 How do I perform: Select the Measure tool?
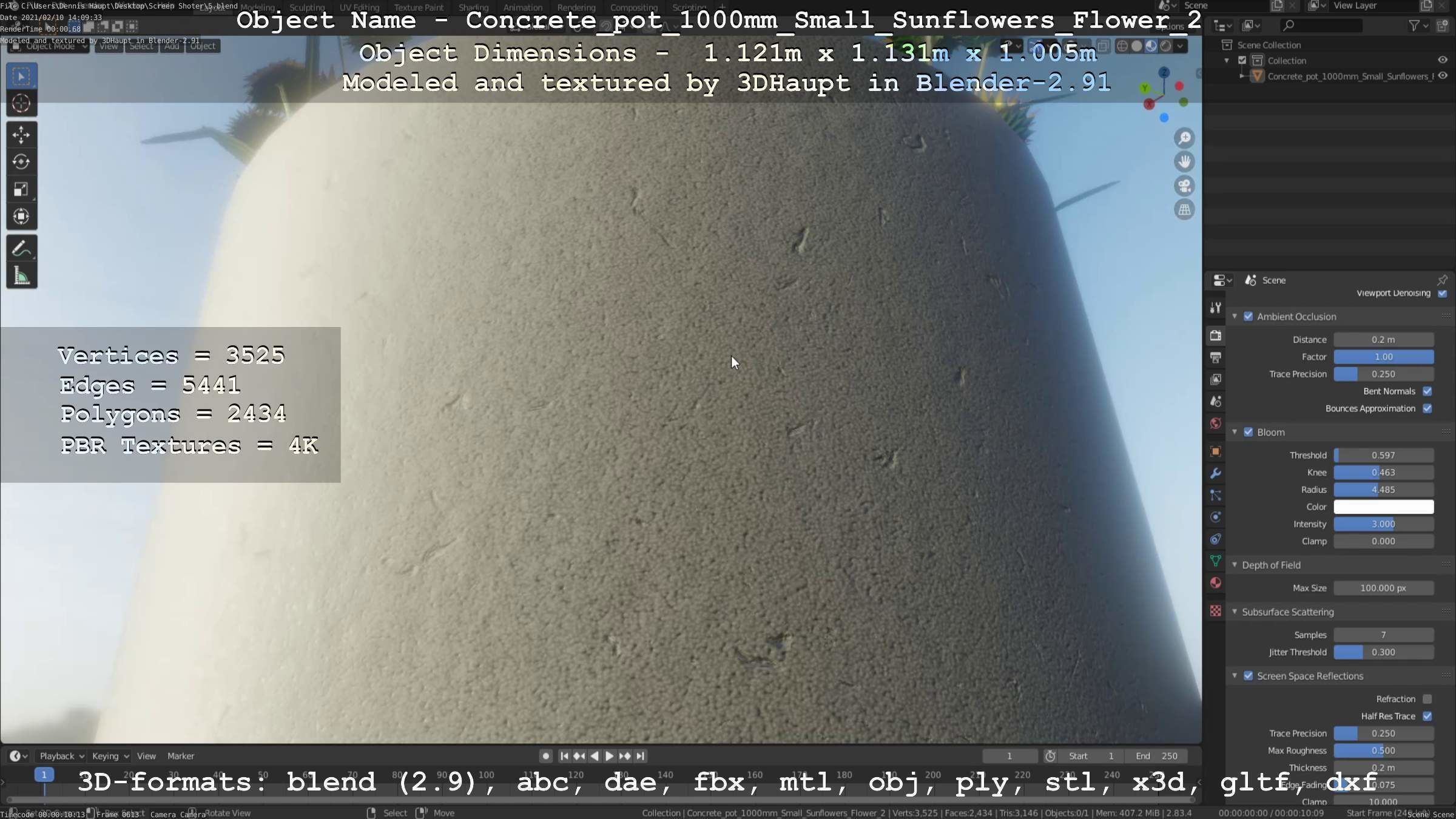pos(21,276)
